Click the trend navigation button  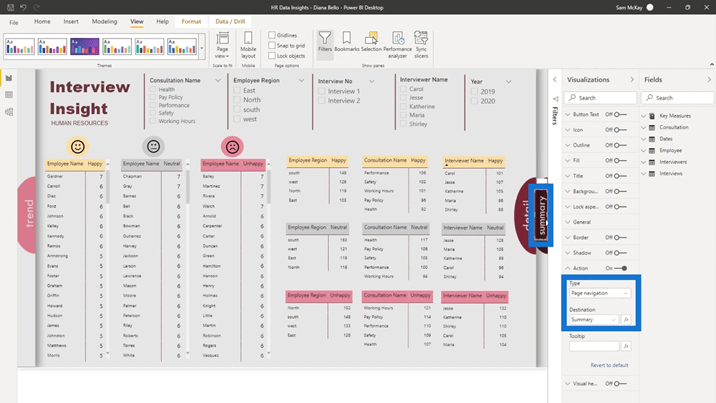point(28,214)
